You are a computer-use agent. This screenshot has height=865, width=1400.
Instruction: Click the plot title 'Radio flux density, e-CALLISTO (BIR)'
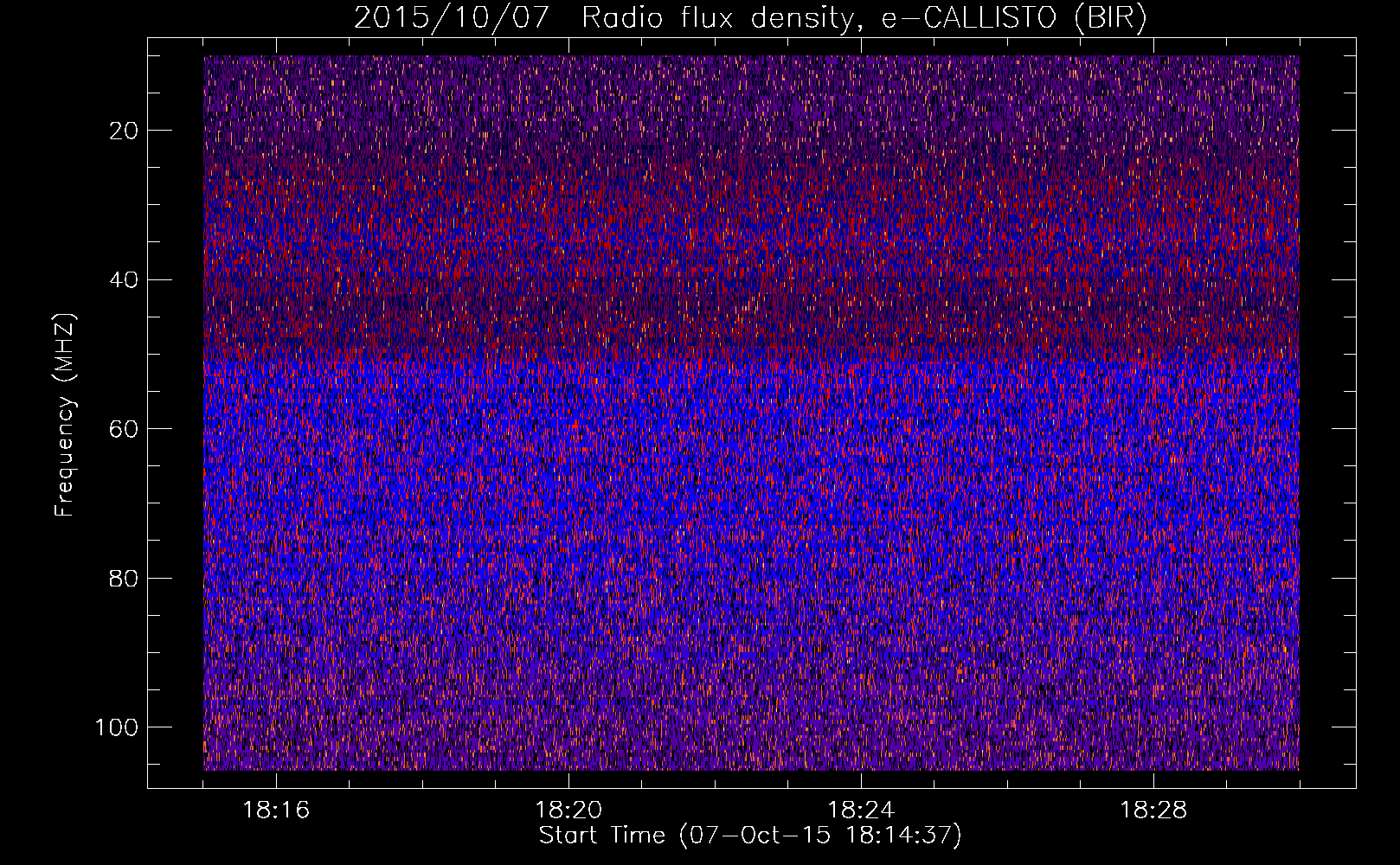pos(864,18)
